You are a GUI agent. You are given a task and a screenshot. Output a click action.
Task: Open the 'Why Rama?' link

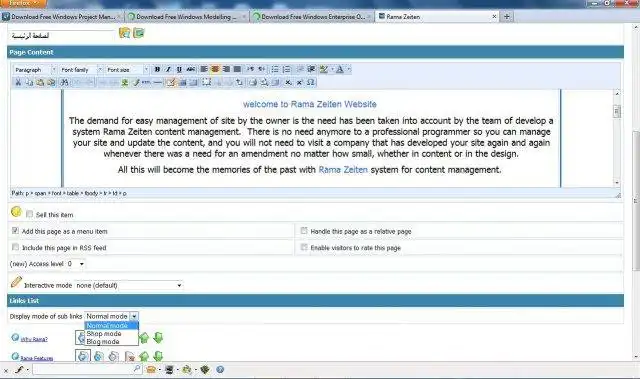tap(34, 339)
